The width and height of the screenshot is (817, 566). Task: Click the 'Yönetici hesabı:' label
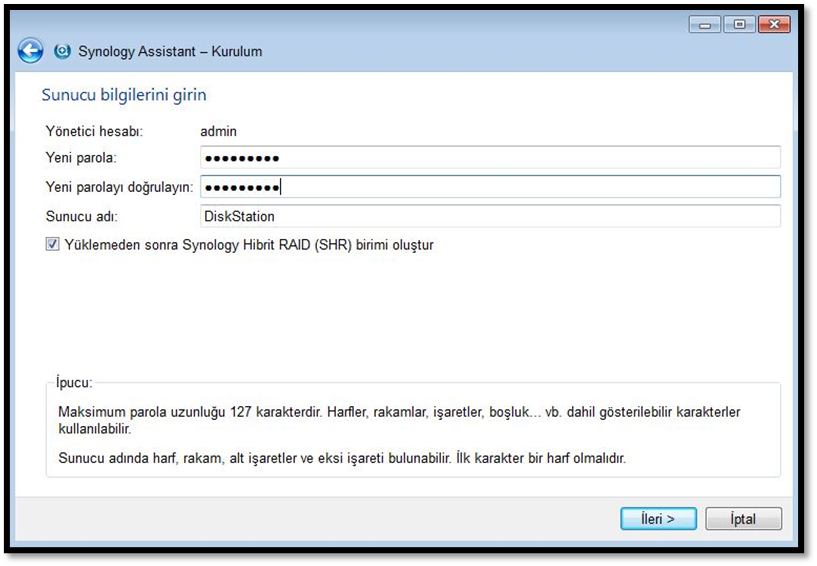94,131
